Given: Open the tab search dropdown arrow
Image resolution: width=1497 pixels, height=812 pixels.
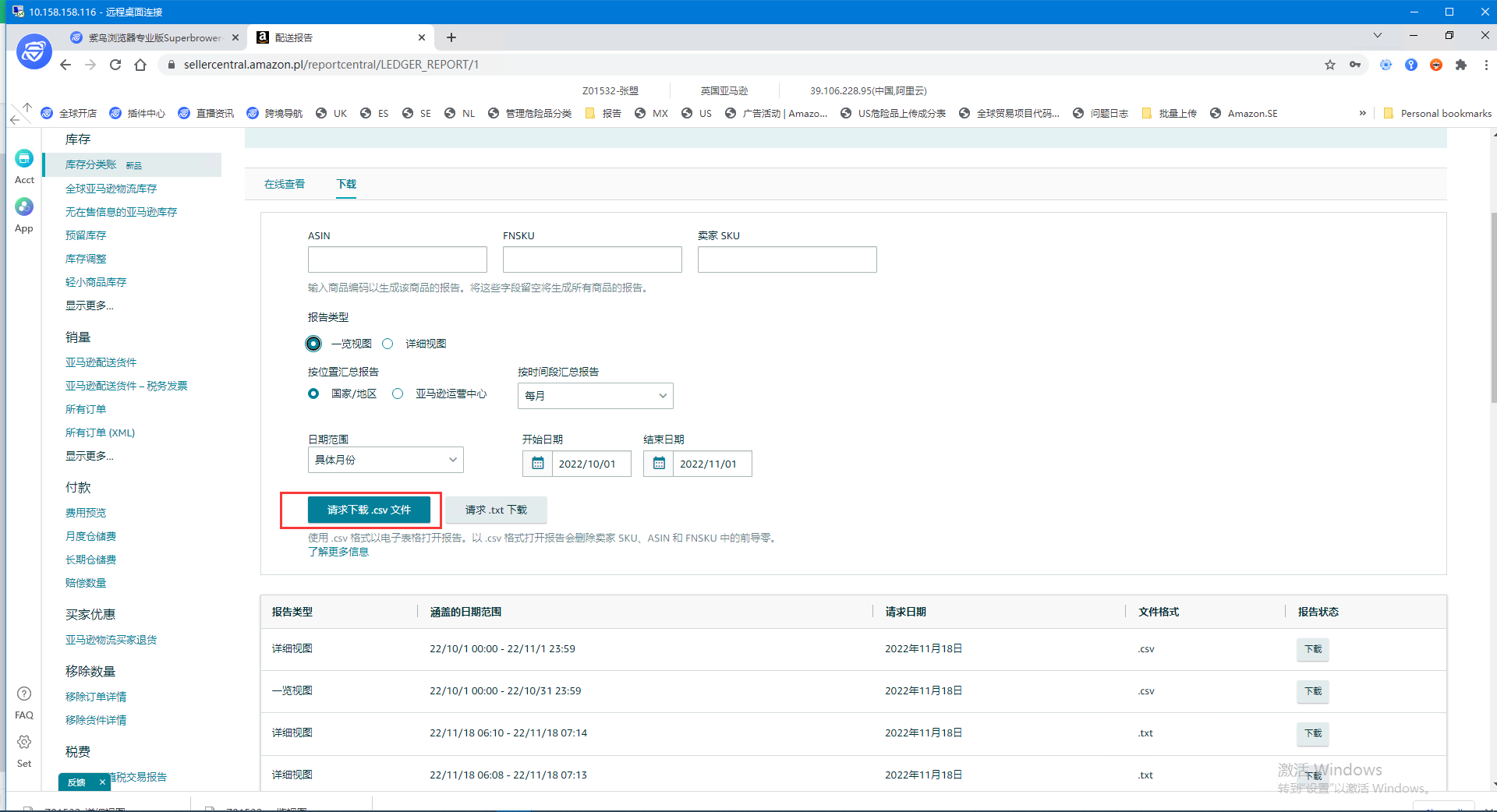Looking at the screenshot, I should coord(1378,35).
